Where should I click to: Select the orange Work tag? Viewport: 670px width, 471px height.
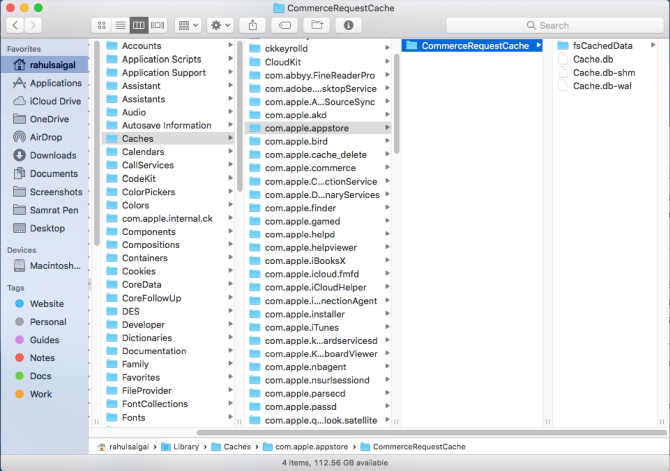coord(44,394)
